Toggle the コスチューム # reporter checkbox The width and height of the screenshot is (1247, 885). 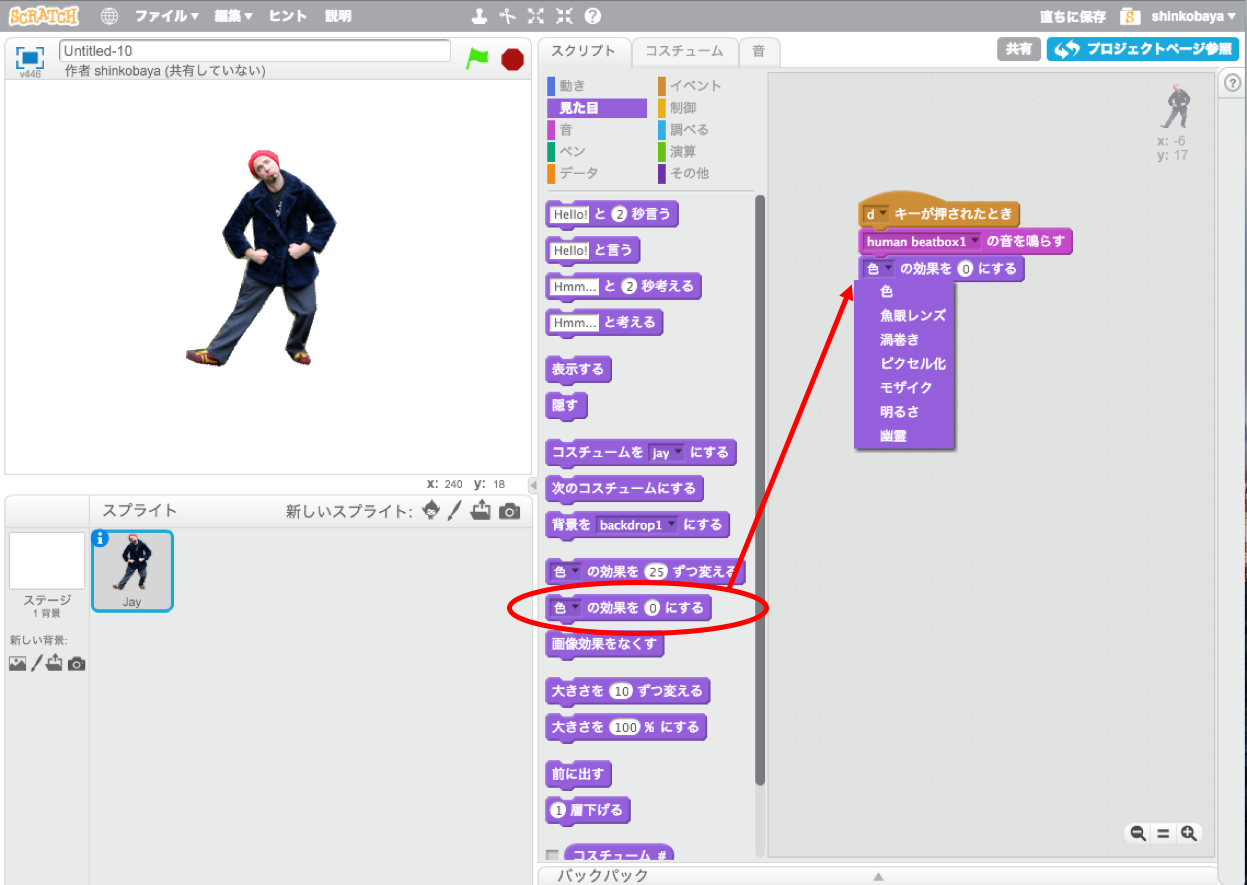(x=552, y=856)
